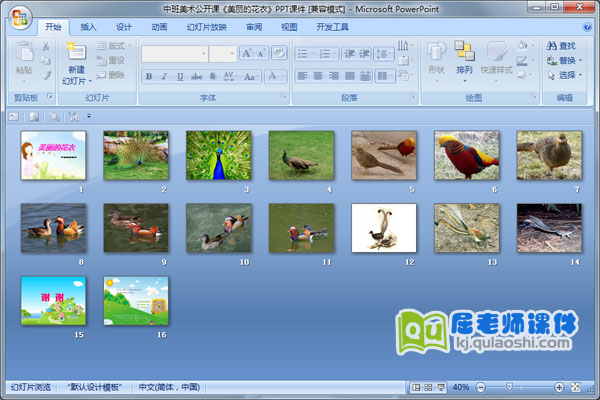Start Slide Show from status bar
Image resolution: width=600 pixels, height=400 pixels.
[441, 387]
